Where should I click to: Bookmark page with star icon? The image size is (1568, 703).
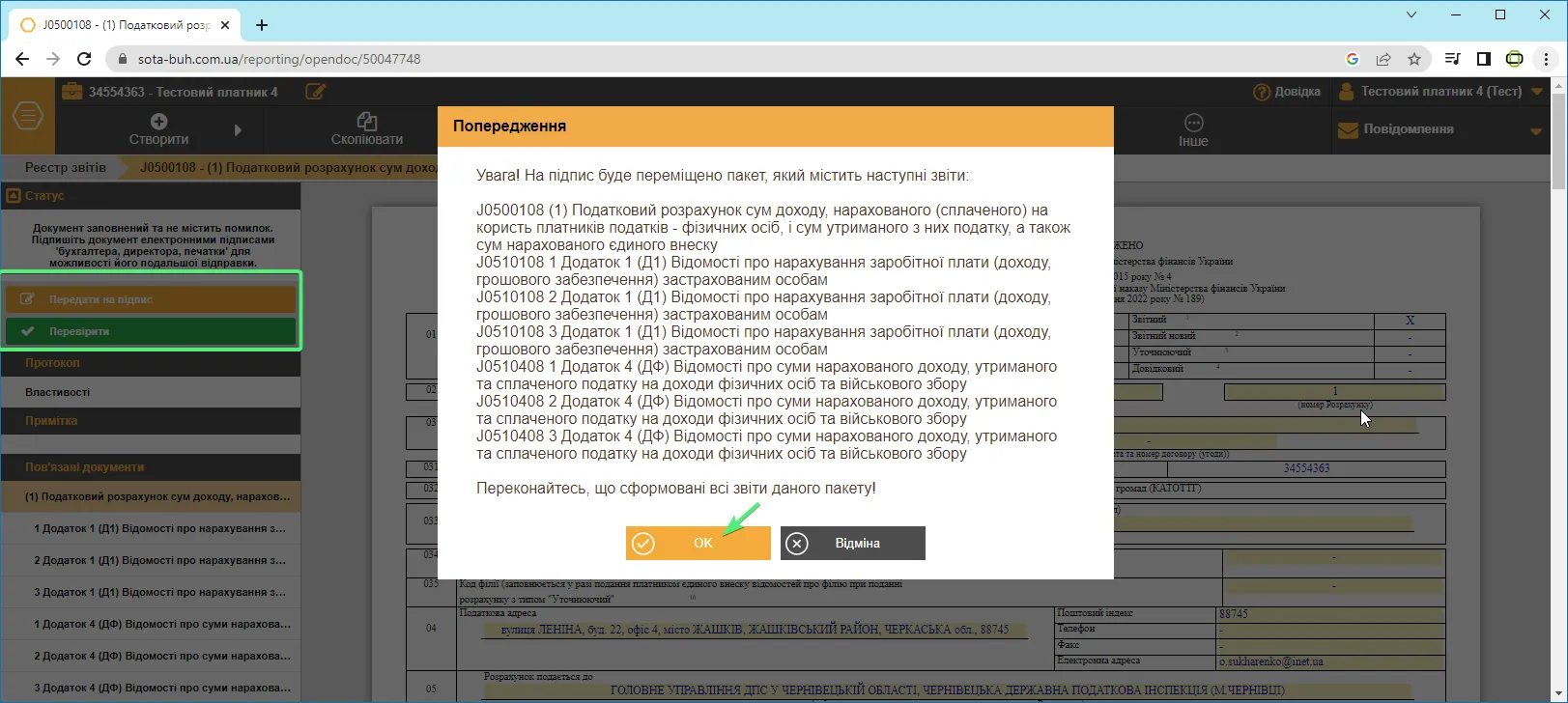point(1414,59)
